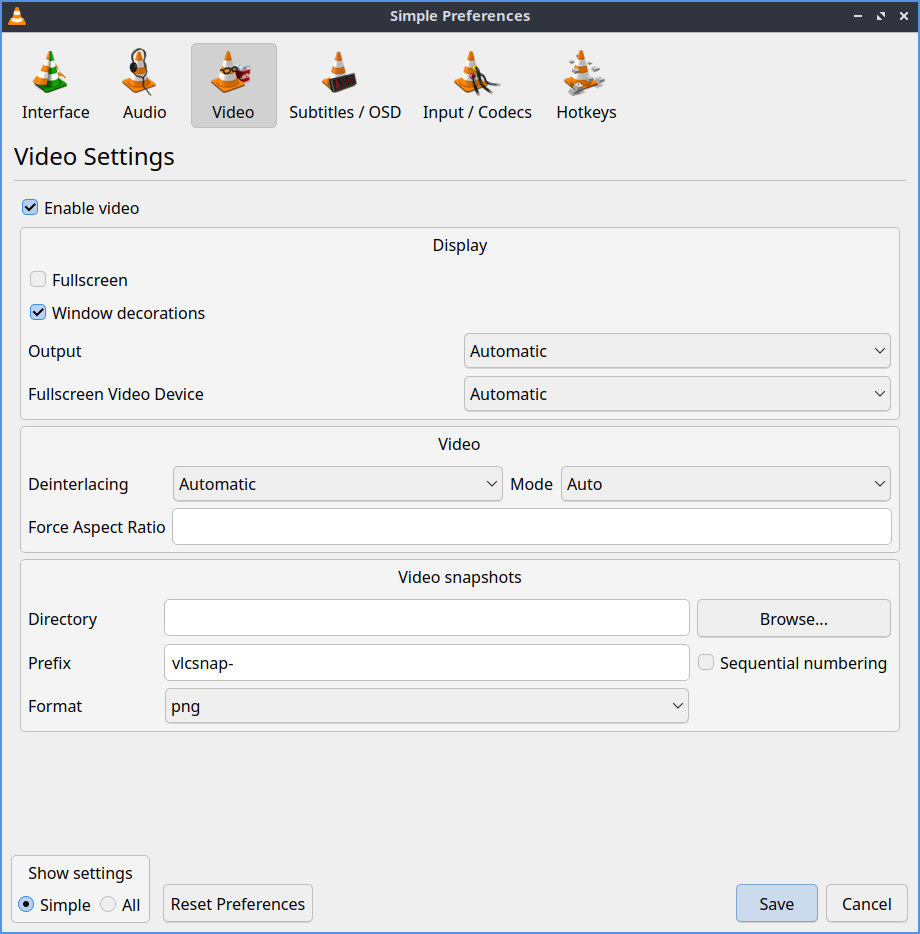Screen dimensions: 920x934
Task: Toggle Window decorations checkbox
Action: pos(39,313)
